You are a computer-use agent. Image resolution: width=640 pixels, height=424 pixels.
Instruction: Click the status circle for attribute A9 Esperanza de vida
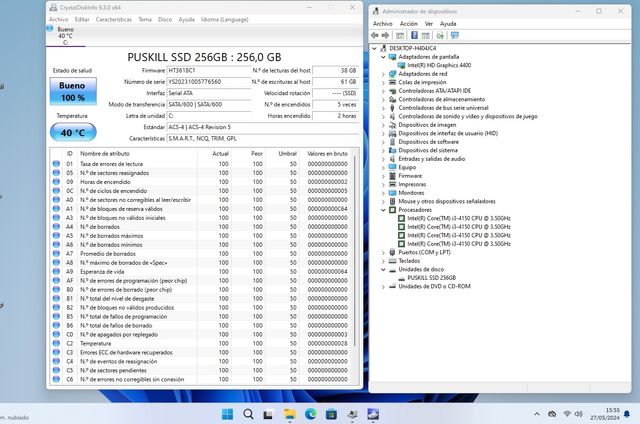tap(56, 271)
